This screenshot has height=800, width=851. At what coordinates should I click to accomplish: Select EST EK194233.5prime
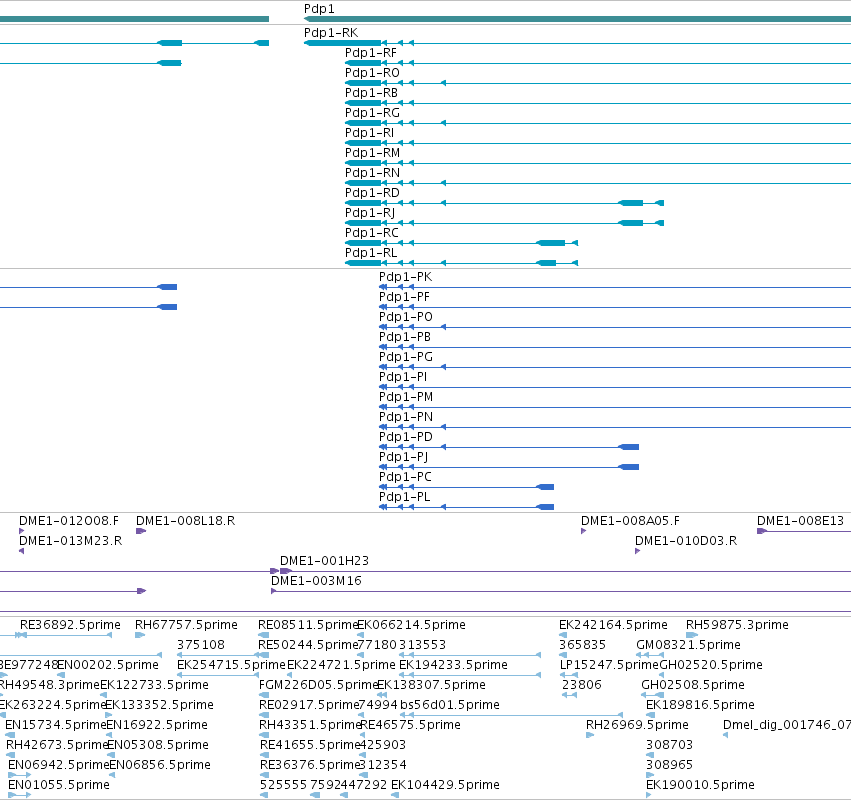pyautogui.click(x=453, y=665)
